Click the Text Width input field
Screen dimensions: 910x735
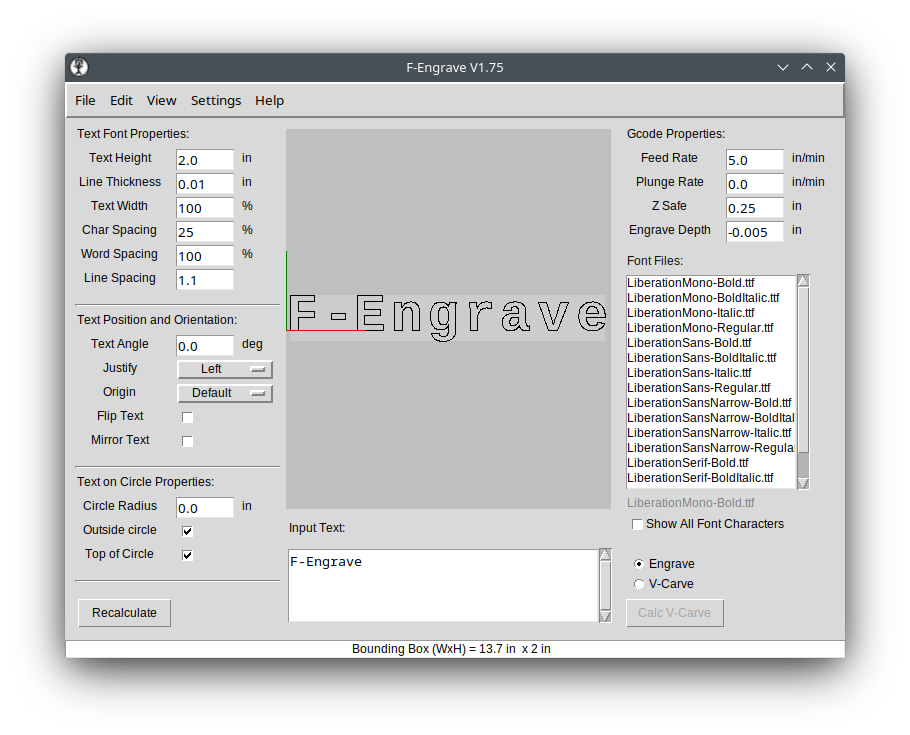(205, 208)
